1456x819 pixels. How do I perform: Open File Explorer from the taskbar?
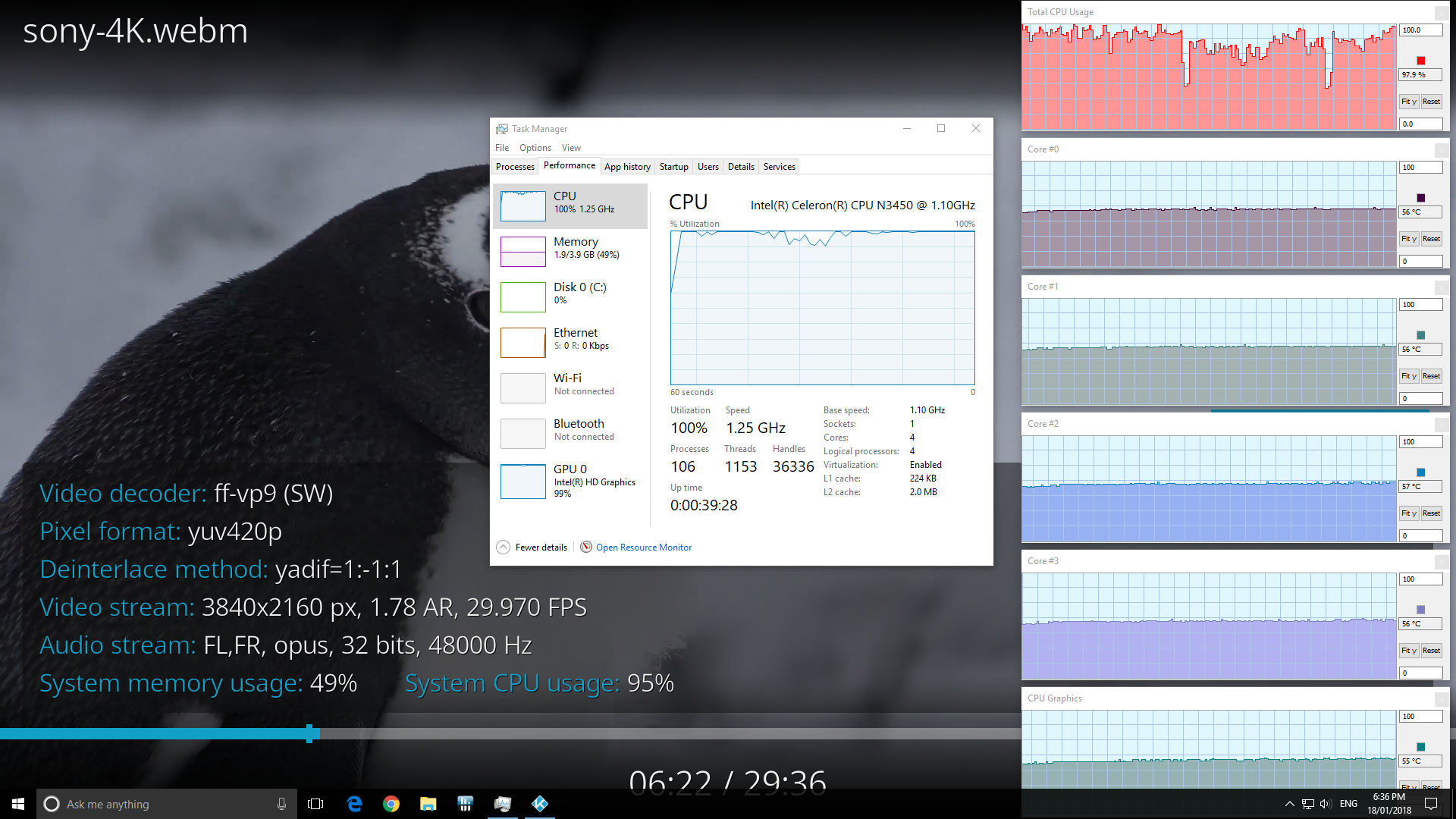pyautogui.click(x=428, y=804)
